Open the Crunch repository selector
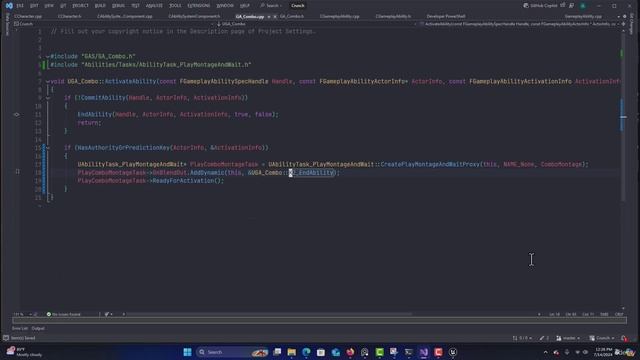The height and width of the screenshot is (360, 640). point(602,338)
